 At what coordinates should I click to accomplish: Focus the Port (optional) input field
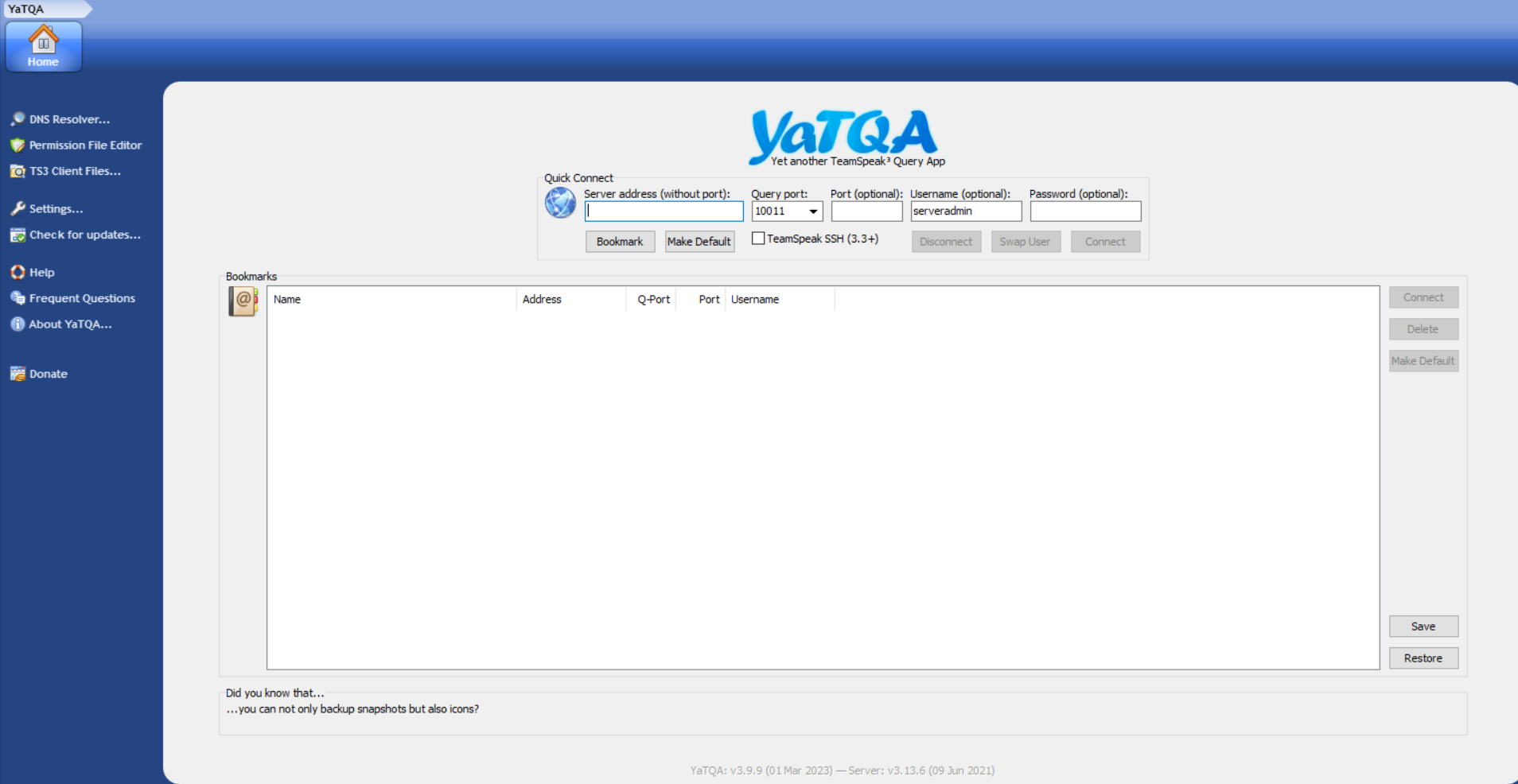[866, 212]
